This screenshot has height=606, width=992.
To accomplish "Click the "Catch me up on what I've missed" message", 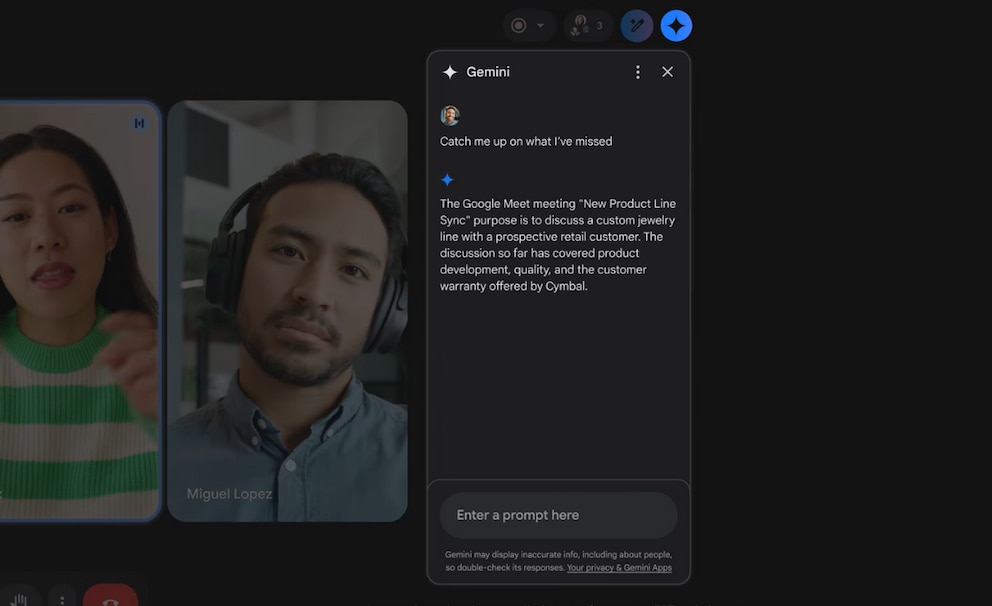I will (526, 142).
